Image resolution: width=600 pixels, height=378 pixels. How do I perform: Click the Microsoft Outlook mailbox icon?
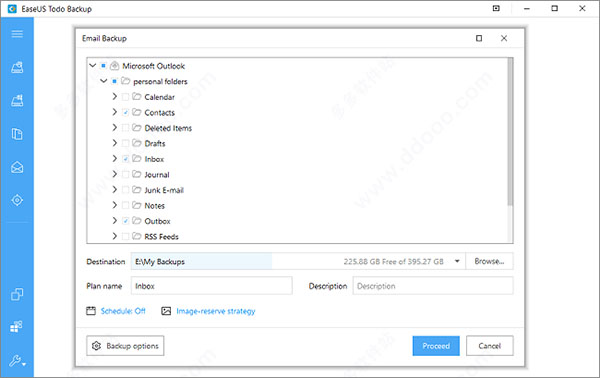[x=114, y=66]
